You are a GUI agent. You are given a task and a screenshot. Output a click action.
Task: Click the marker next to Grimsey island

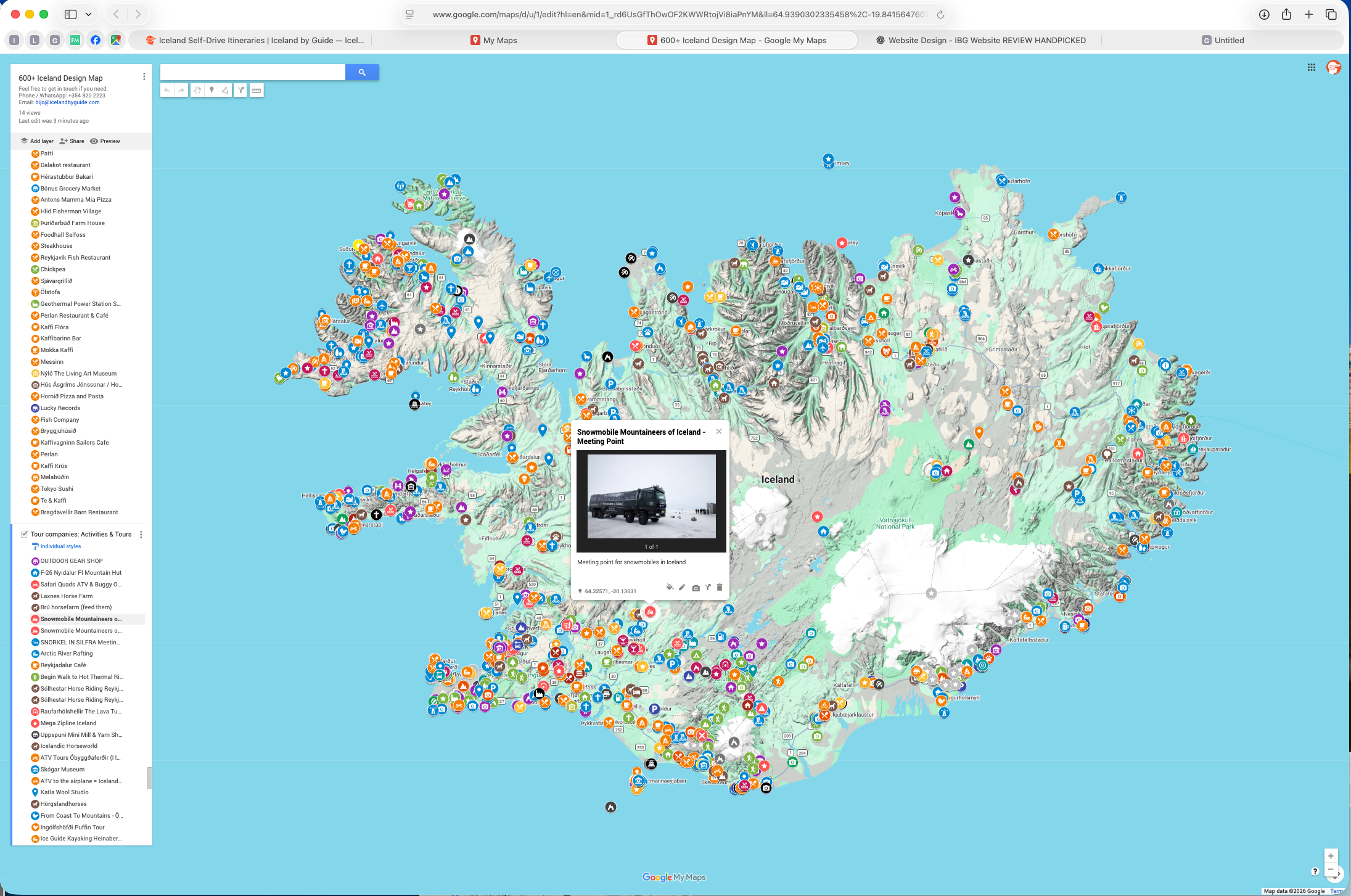pyautogui.click(x=828, y=160)
